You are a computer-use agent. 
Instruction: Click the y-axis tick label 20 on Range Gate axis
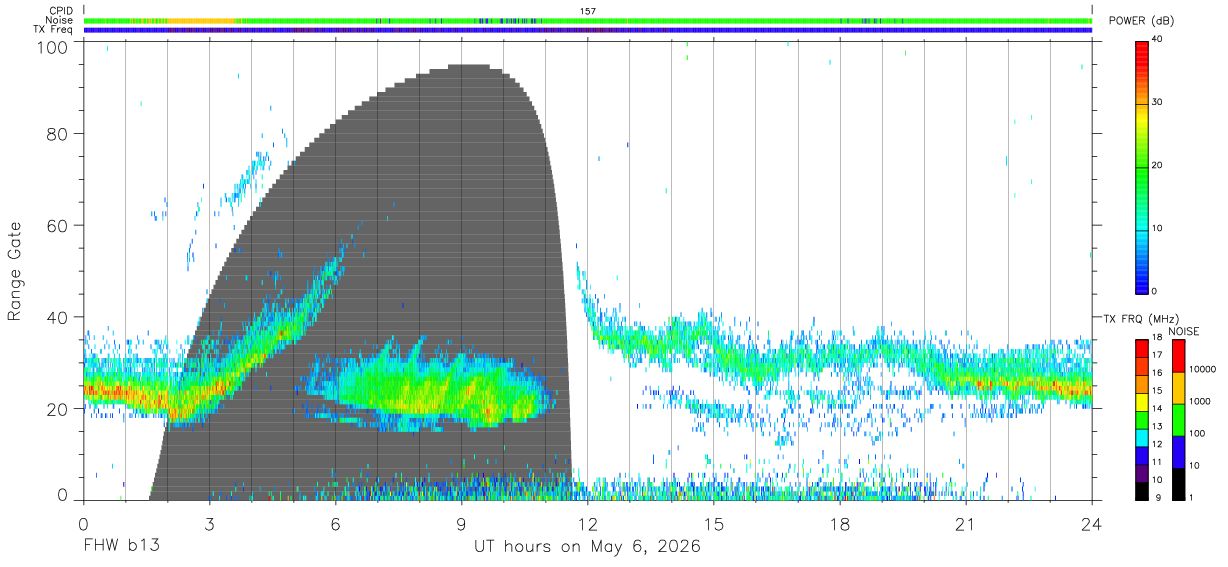59,409
